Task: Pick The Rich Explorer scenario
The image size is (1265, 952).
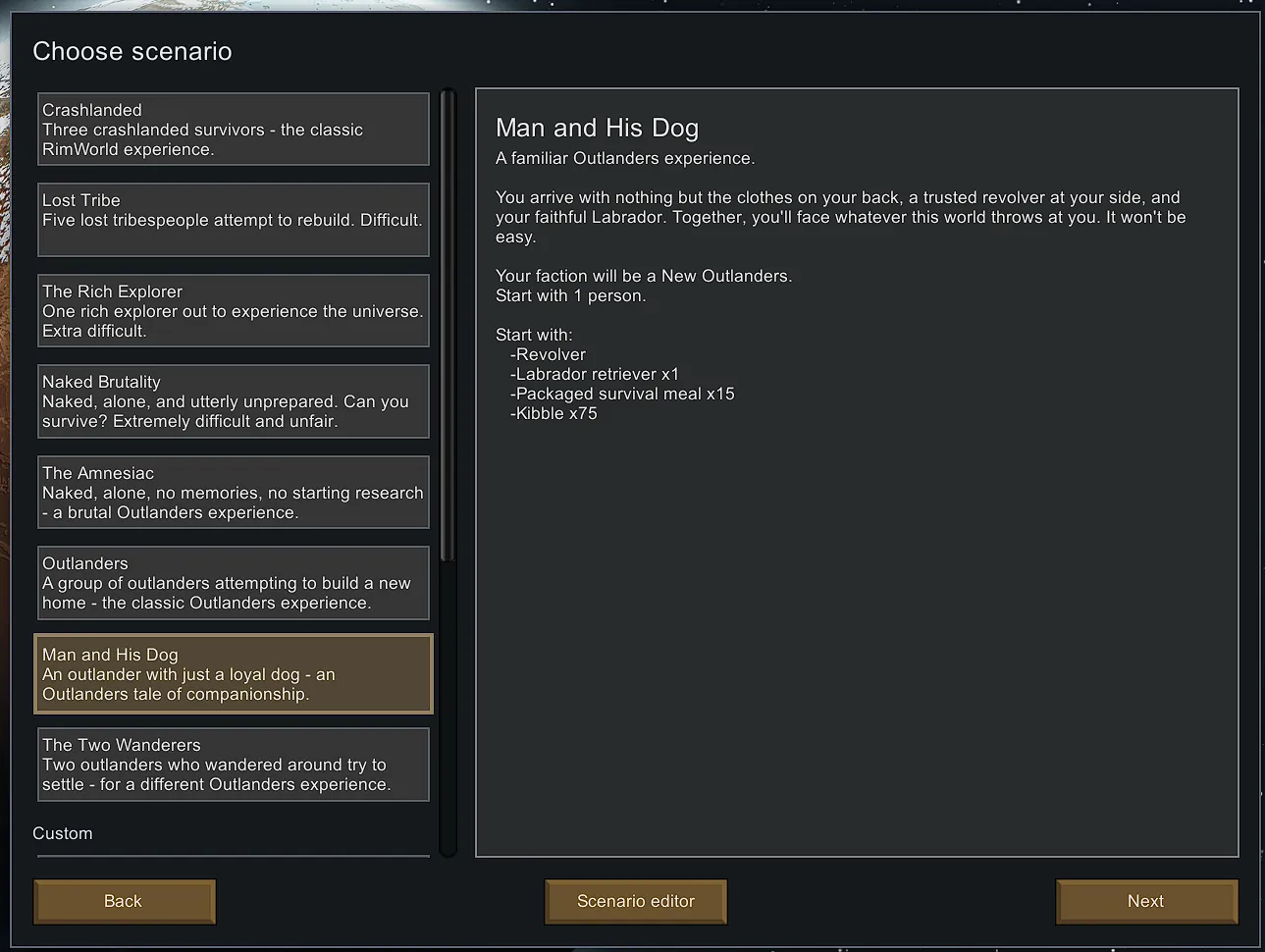Action: (233, 311)
